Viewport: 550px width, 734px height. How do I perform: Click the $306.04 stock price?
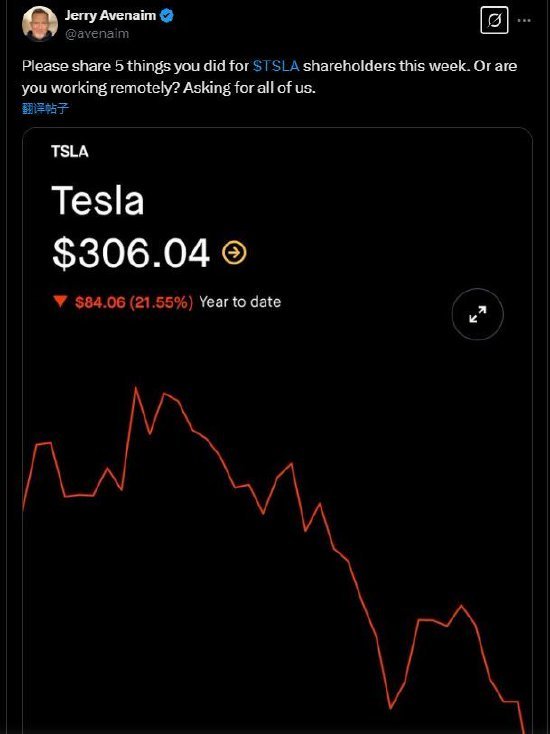tap(131, 253)
